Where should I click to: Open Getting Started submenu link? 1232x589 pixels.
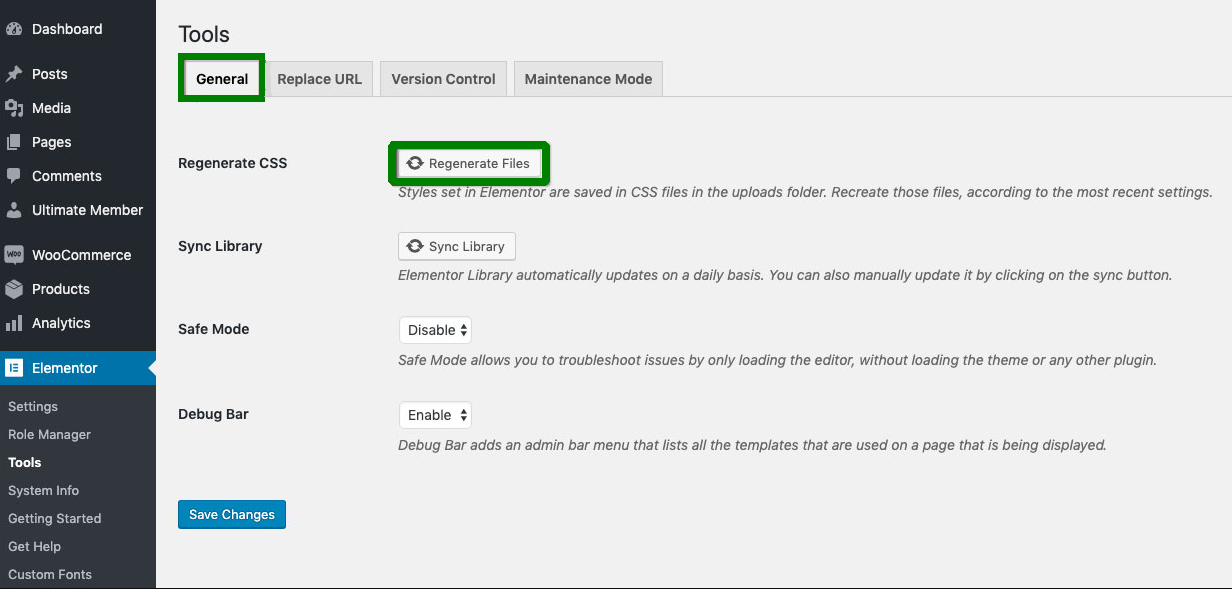(x=54, y=519)
